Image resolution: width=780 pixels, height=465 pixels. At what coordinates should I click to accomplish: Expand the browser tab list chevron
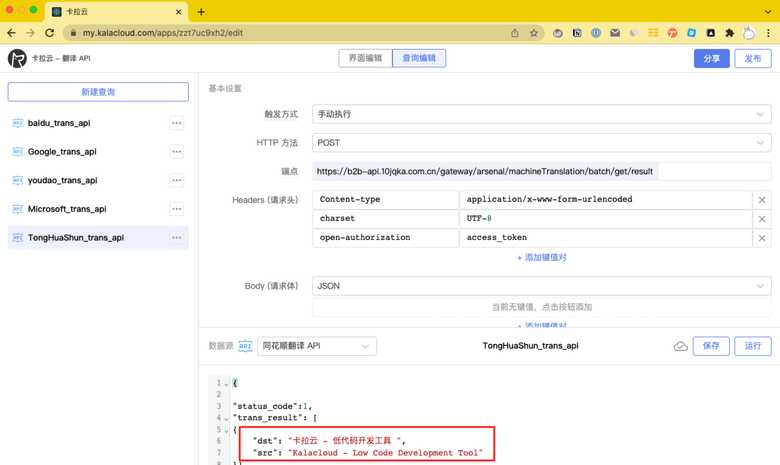[768, 11]
